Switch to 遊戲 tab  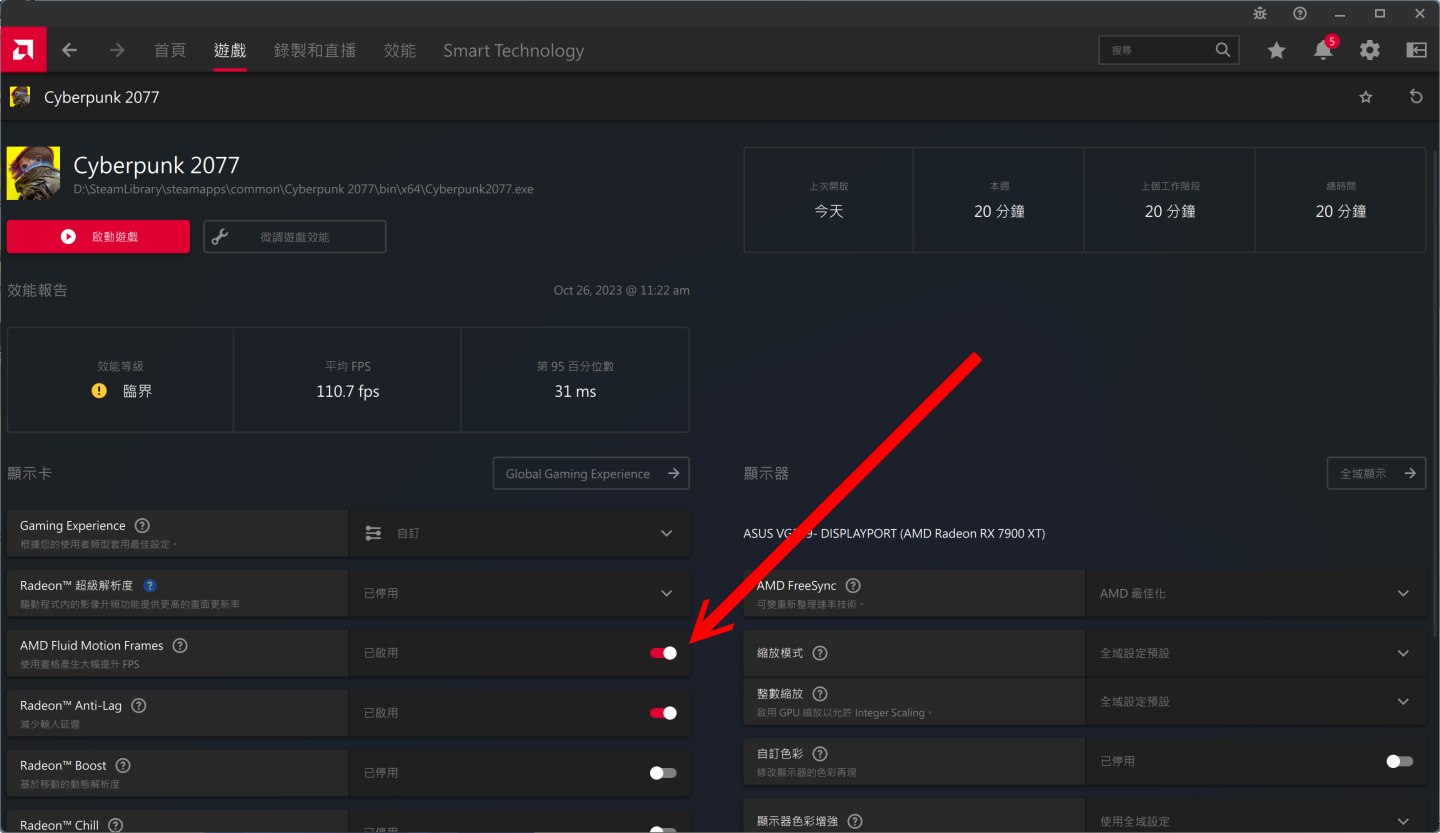click(230, 50)
